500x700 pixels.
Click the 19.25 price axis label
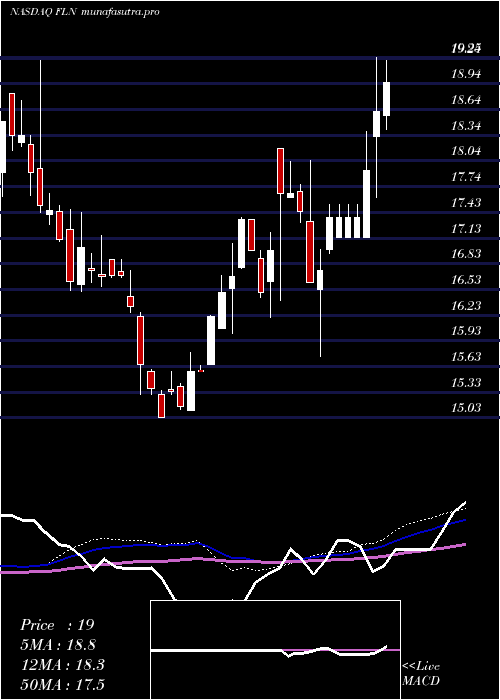[466, 49]
